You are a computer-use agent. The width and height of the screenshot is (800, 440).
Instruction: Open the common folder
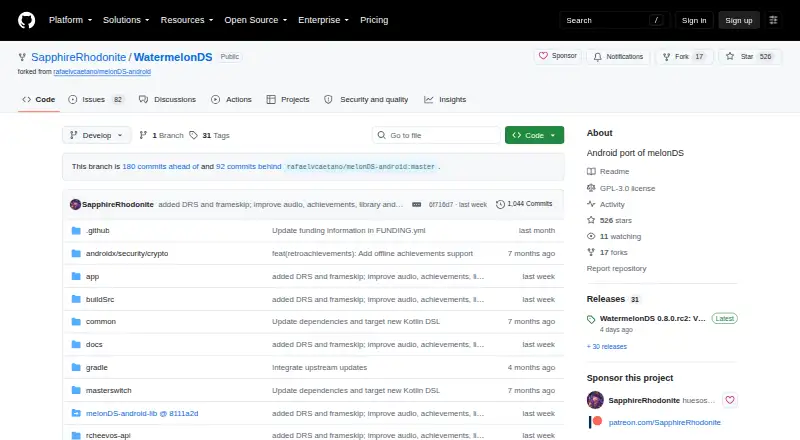(x=101, y=322)
